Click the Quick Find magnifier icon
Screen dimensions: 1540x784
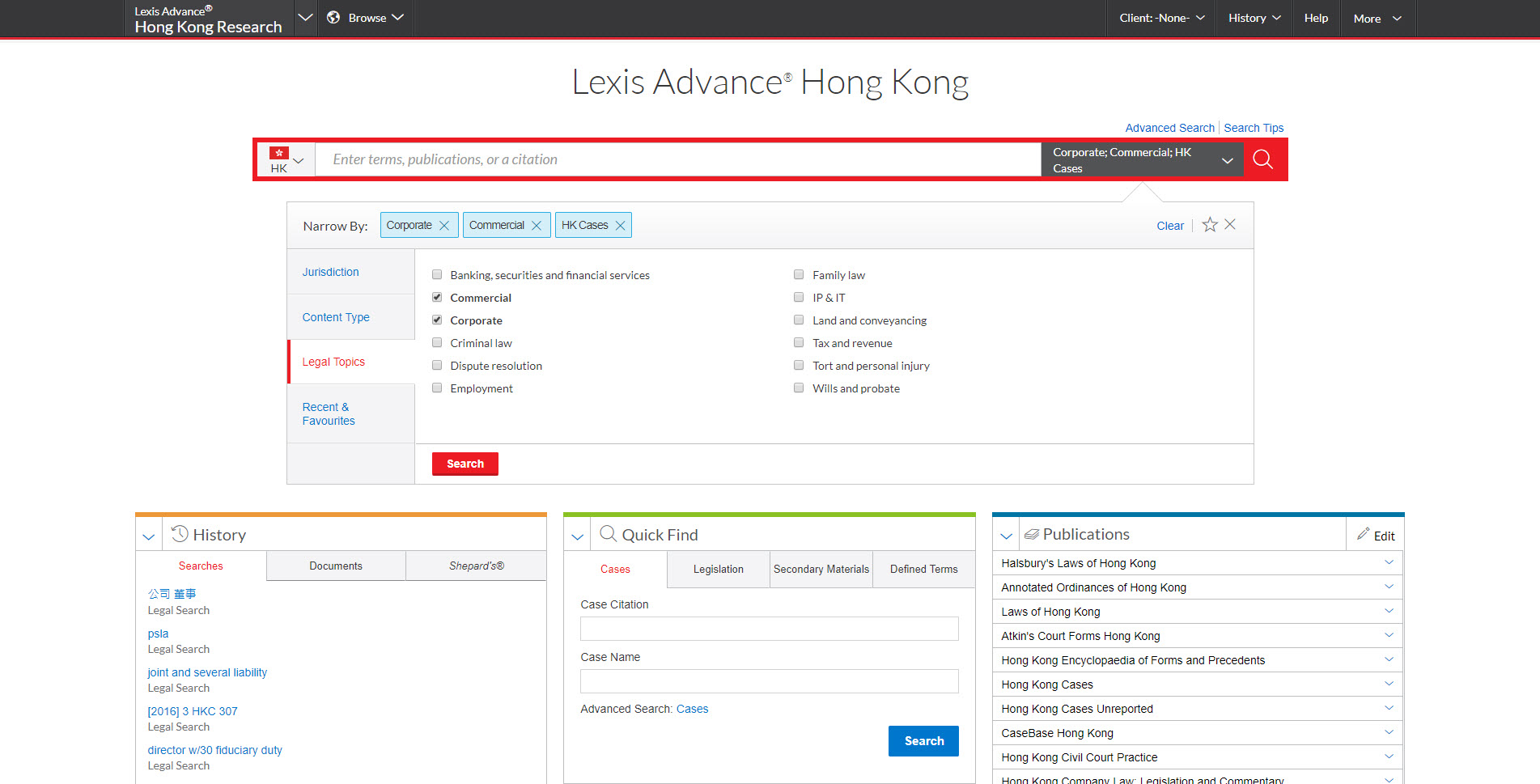(608, 534)
